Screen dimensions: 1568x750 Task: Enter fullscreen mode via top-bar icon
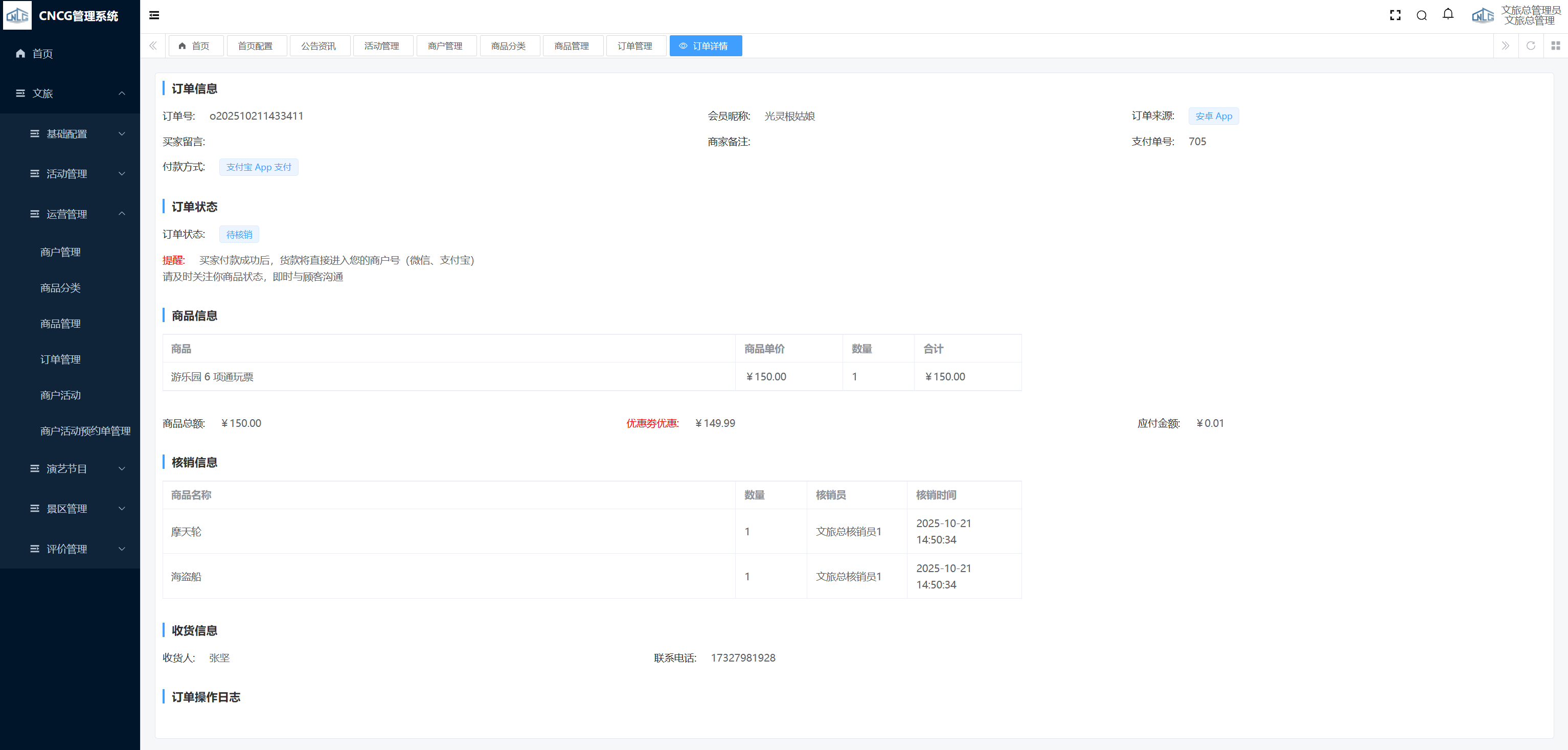pyautogui.click(x=1395, y=15)
